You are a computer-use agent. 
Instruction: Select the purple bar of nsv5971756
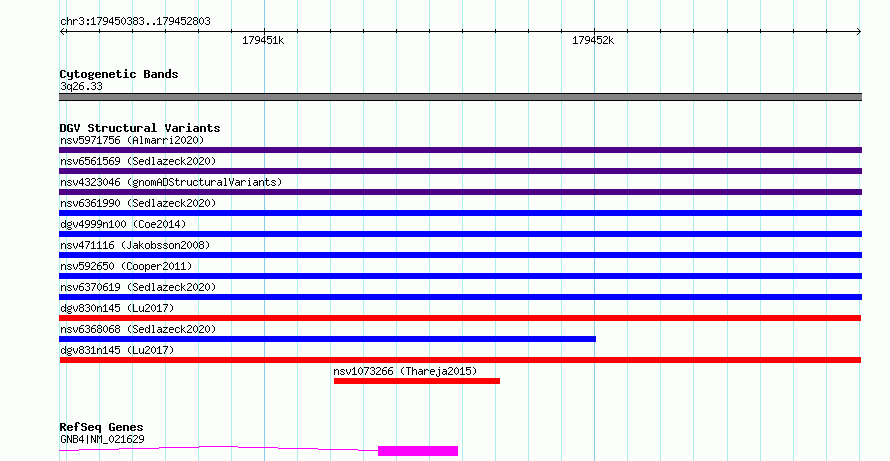[x=460, y=150]
